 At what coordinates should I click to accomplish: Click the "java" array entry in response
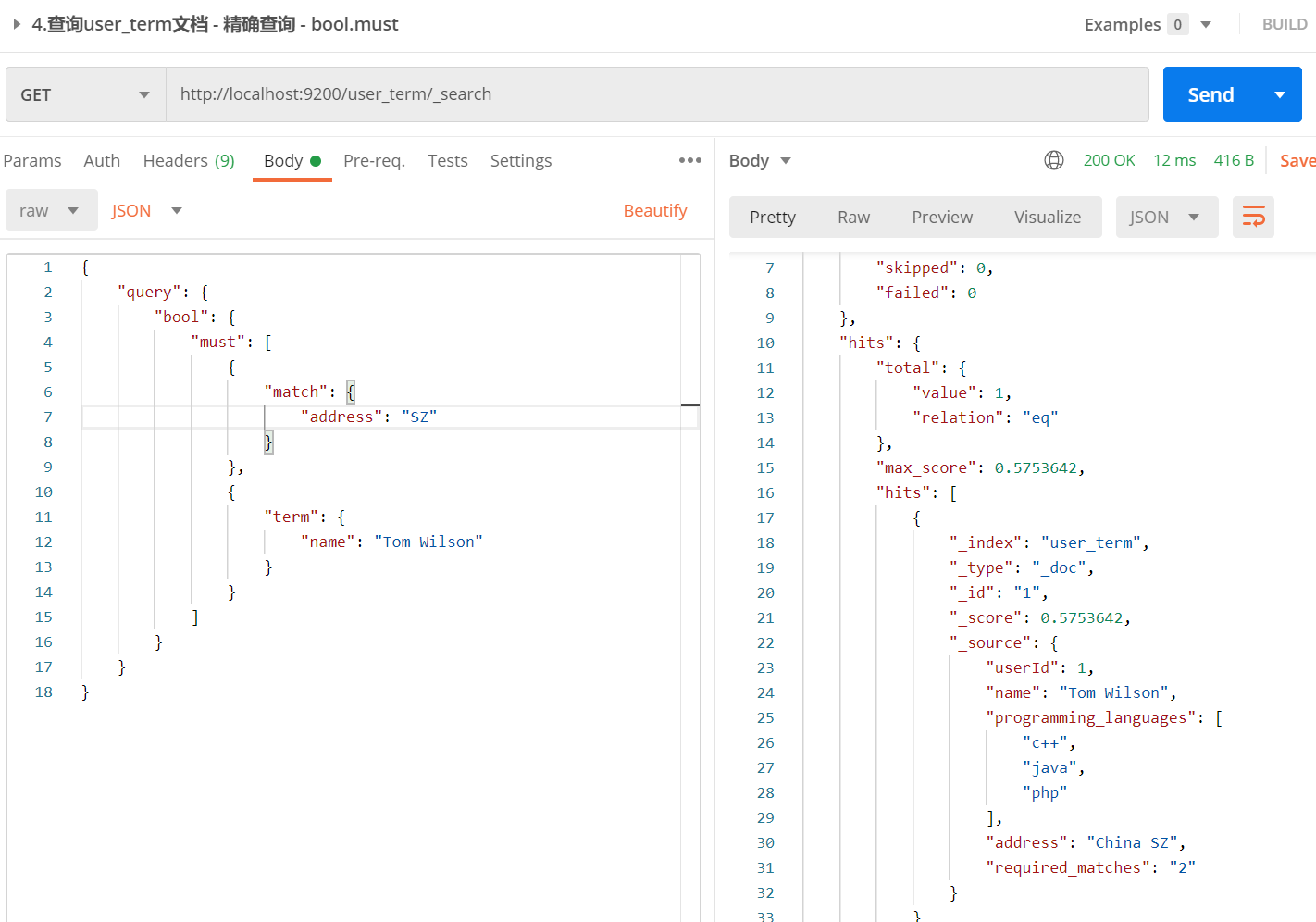tap(1053, 767)
